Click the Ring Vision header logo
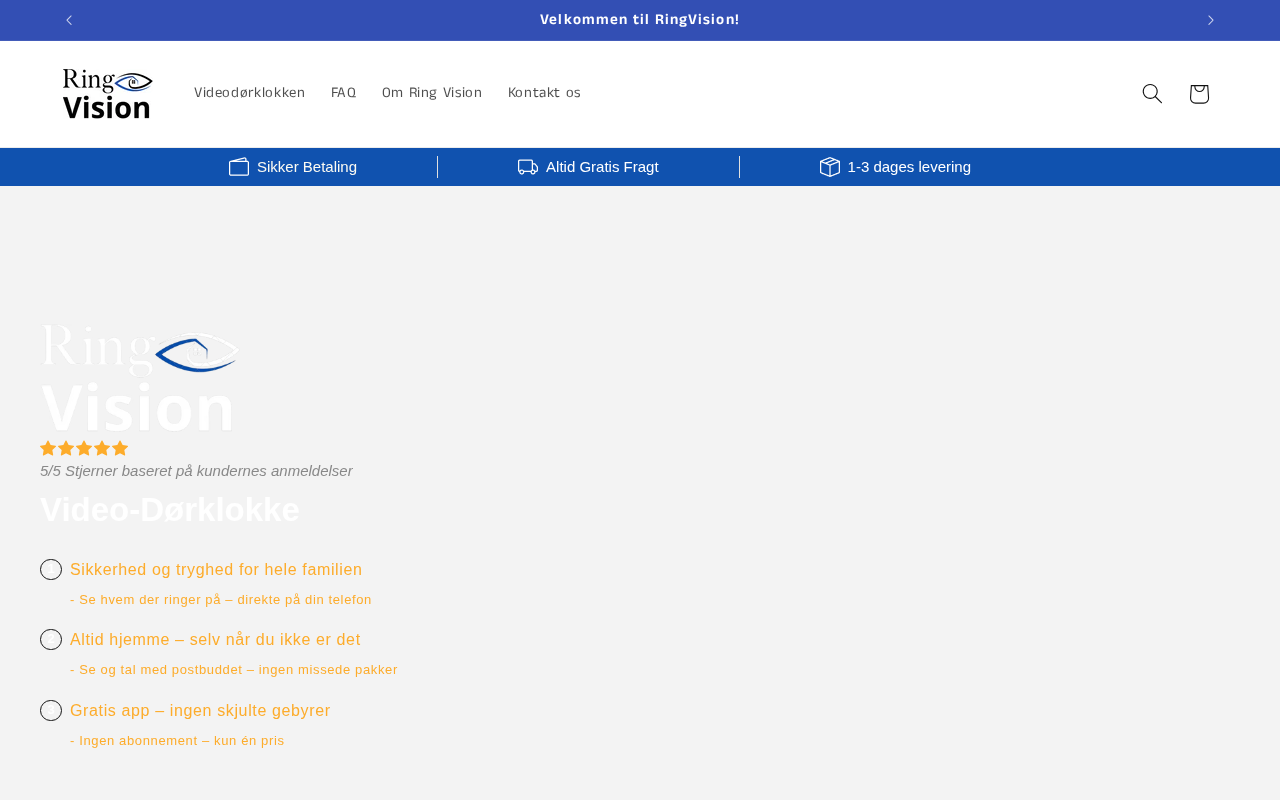This screenshot has height=800, width=1280. [x=107, y=94]
